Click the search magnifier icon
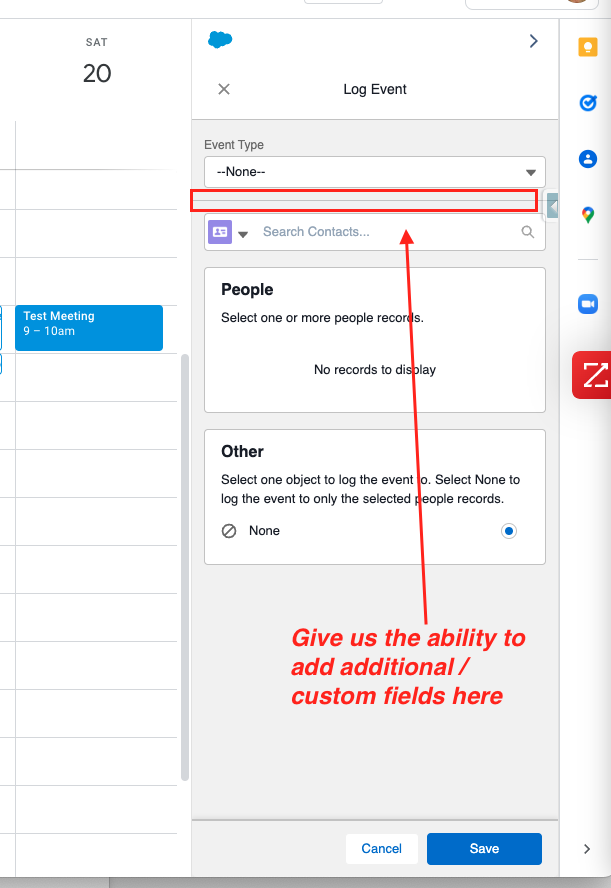 [528, 232]
